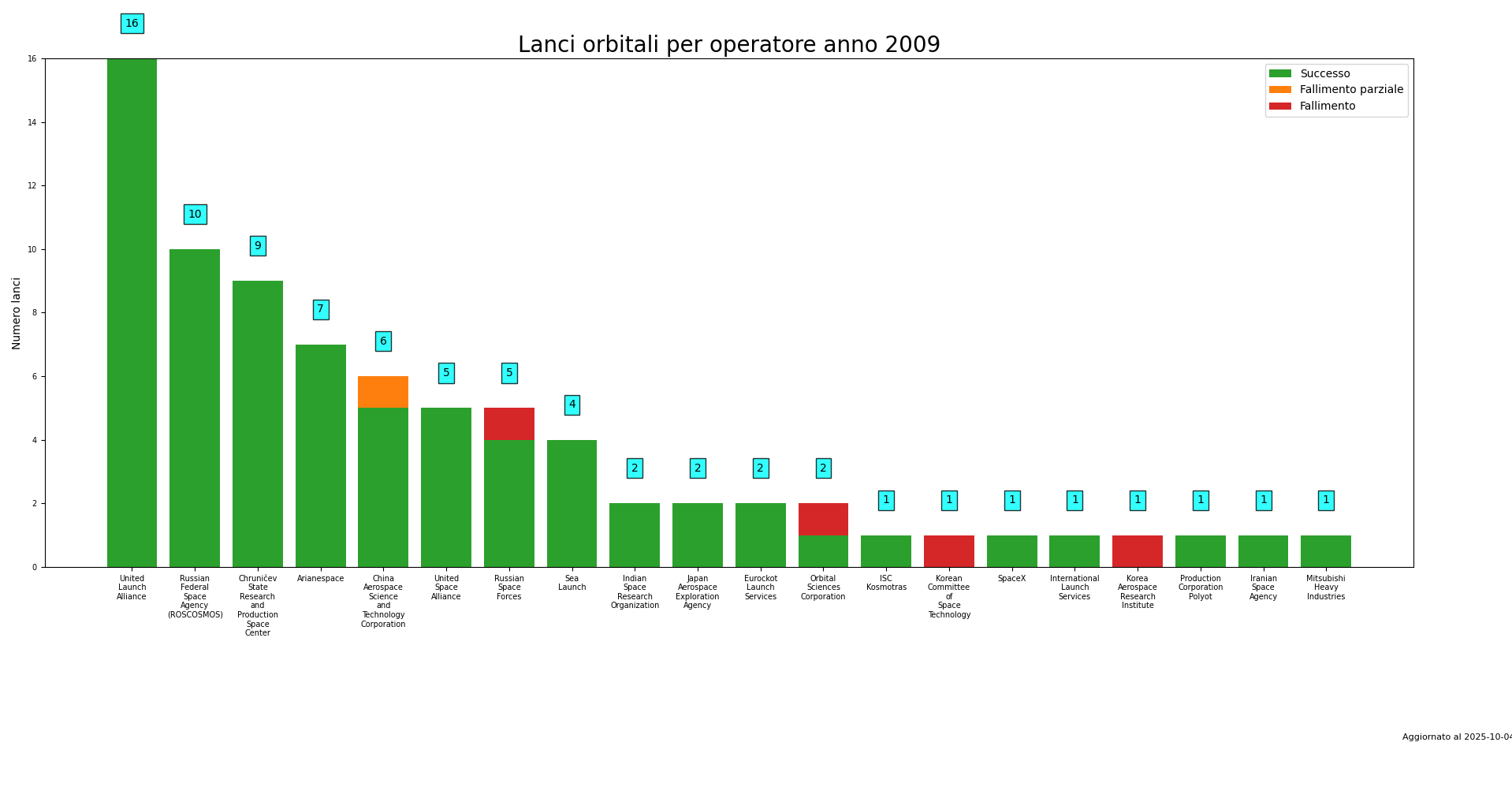Select the Arianespace axis label
The image size is (1512, 787).
click(x=320, y=579)
